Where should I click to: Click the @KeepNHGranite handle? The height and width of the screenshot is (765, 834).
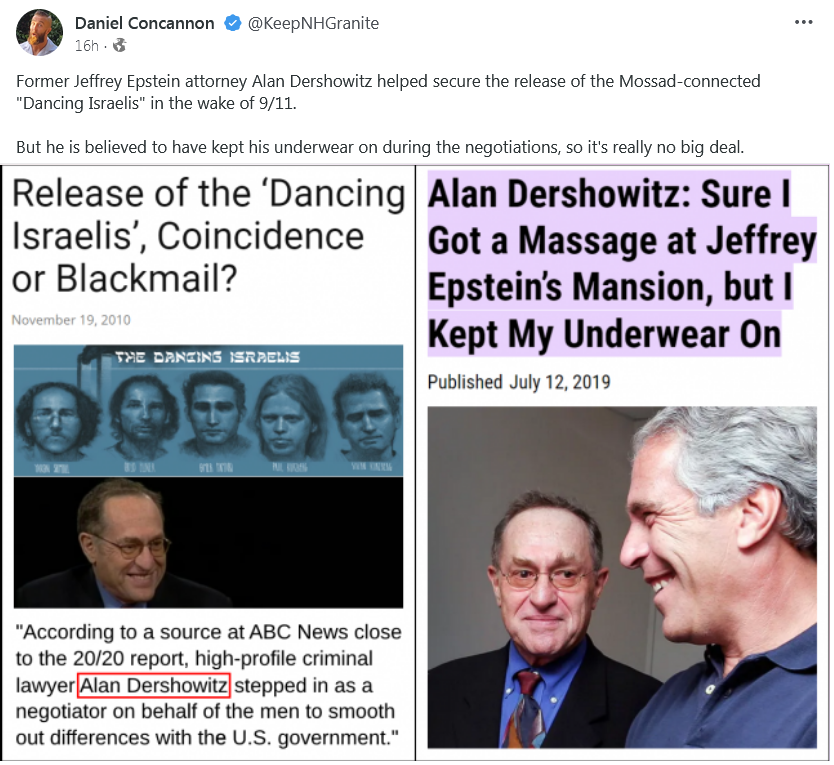click(x=313, y=23)
